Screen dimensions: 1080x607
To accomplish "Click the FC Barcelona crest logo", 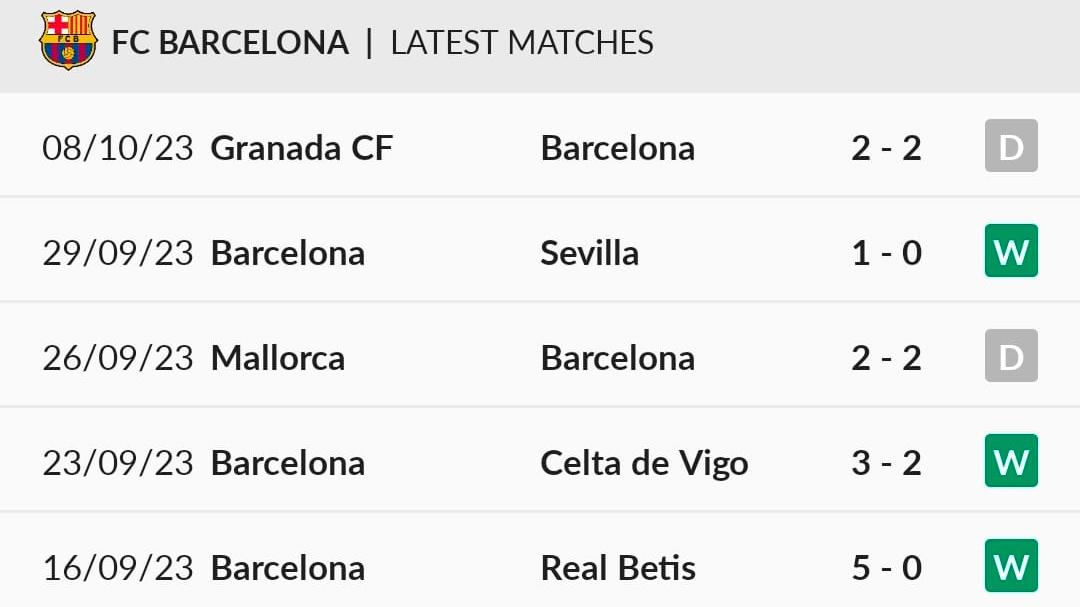I will 68,40.
